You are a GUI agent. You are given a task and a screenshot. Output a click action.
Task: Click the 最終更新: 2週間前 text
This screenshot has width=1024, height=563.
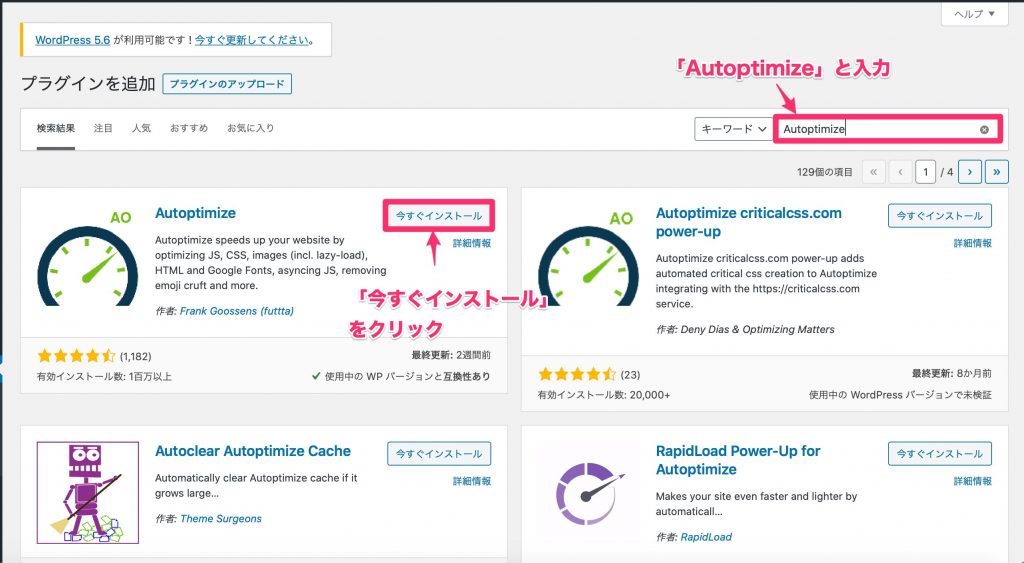tap(451, 355)
